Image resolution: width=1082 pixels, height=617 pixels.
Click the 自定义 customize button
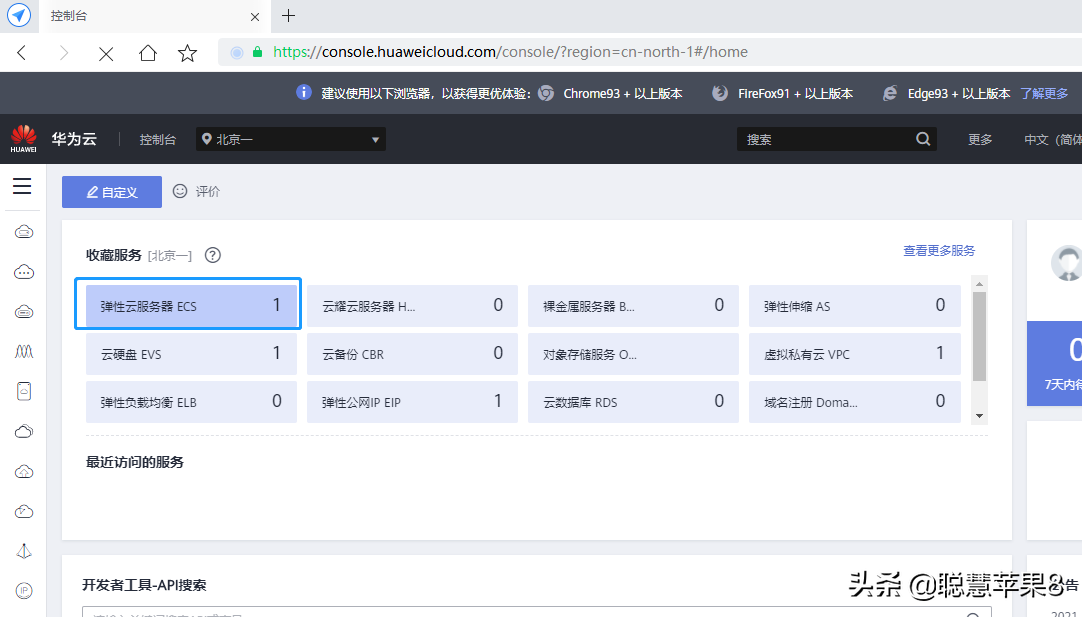pyautogui.click(x=112, y=192)
